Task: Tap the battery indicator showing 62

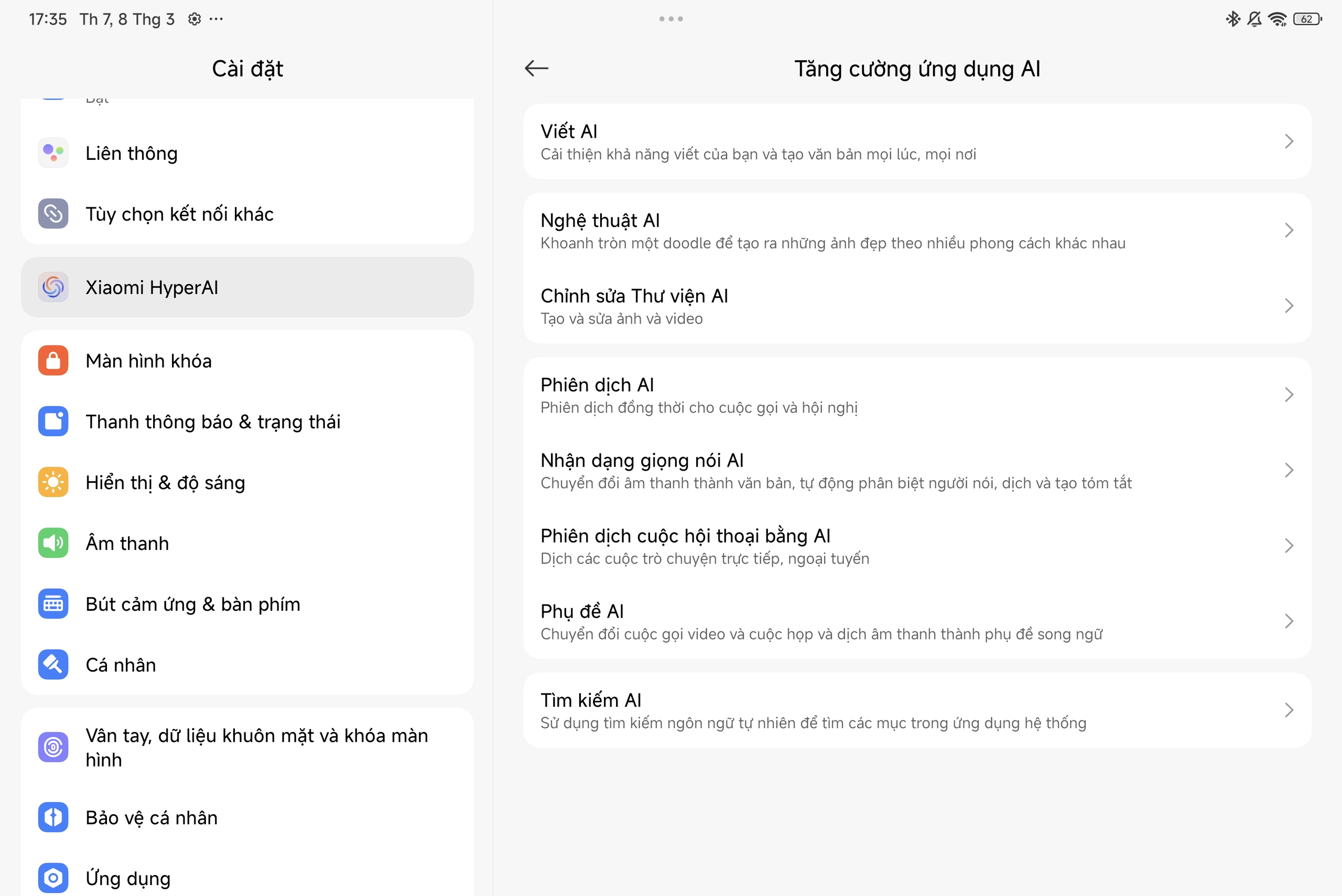Action: [1308, 19]
